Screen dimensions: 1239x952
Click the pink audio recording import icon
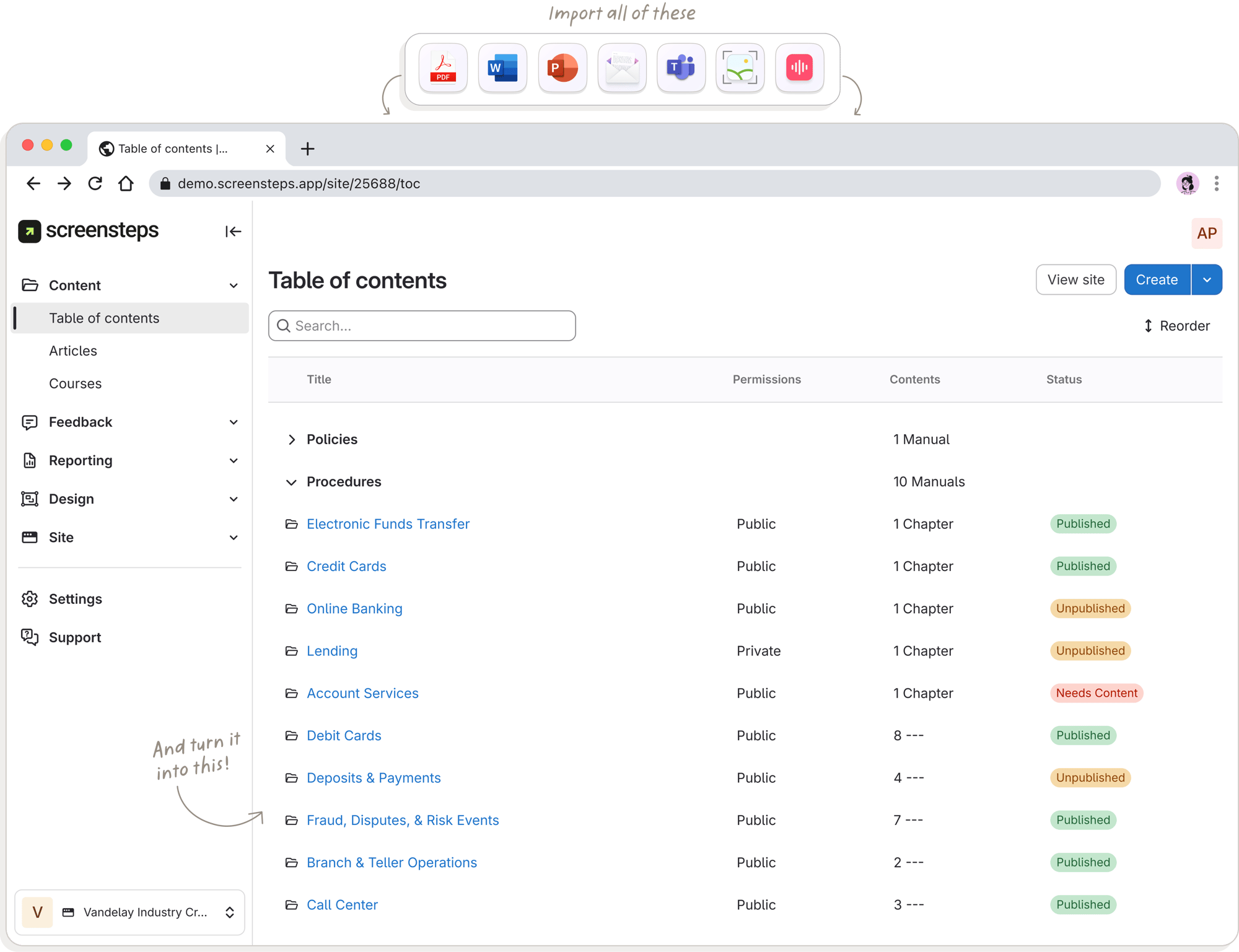(x=799, y=68)
